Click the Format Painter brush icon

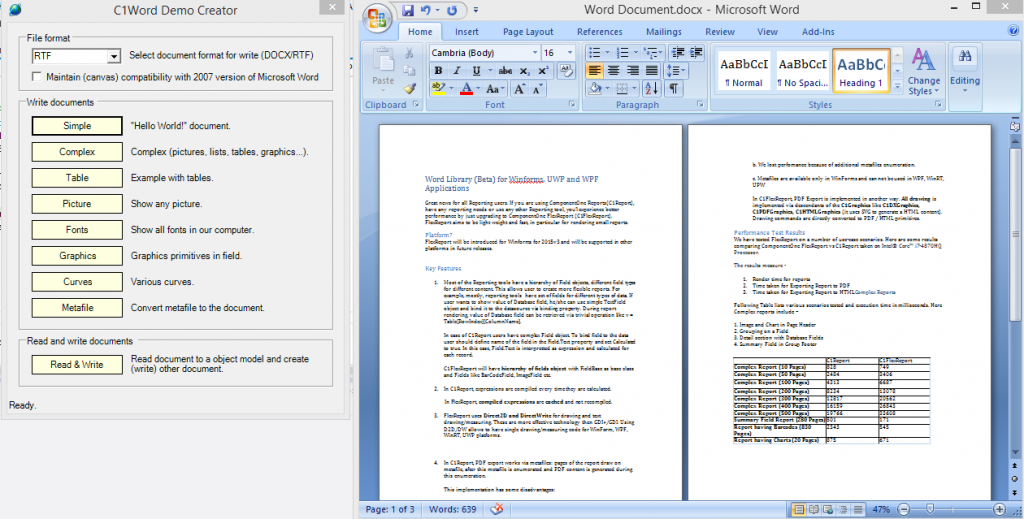pos(409,89)
